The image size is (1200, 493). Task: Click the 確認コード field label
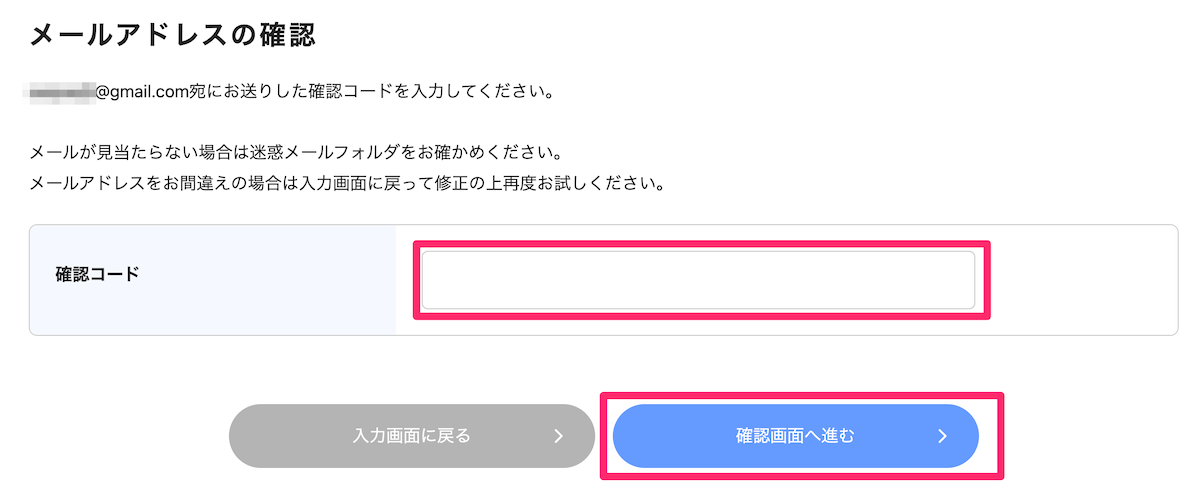(97, 273)
